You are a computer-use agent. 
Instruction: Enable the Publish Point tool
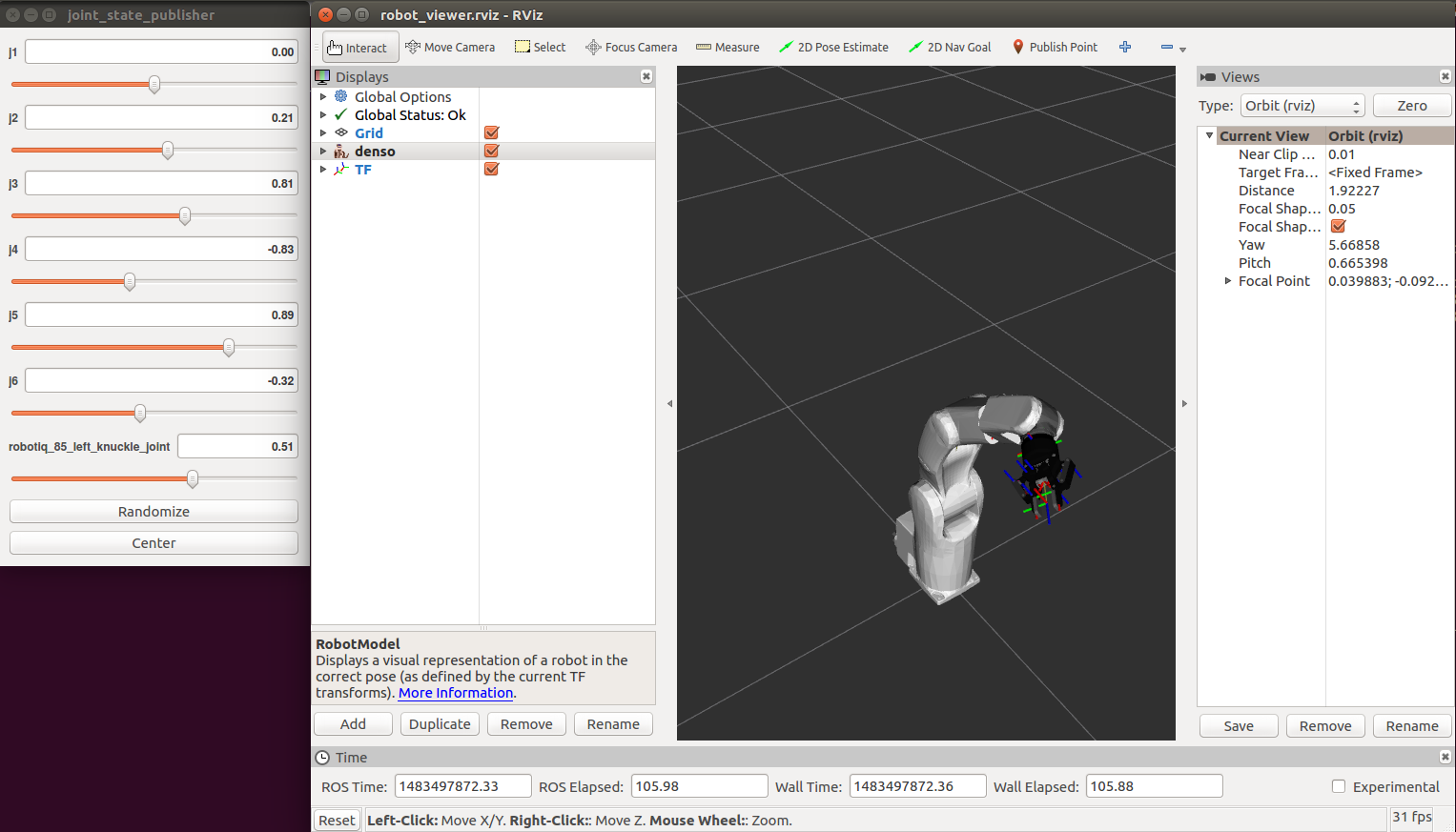click(x=1055, y=48)
